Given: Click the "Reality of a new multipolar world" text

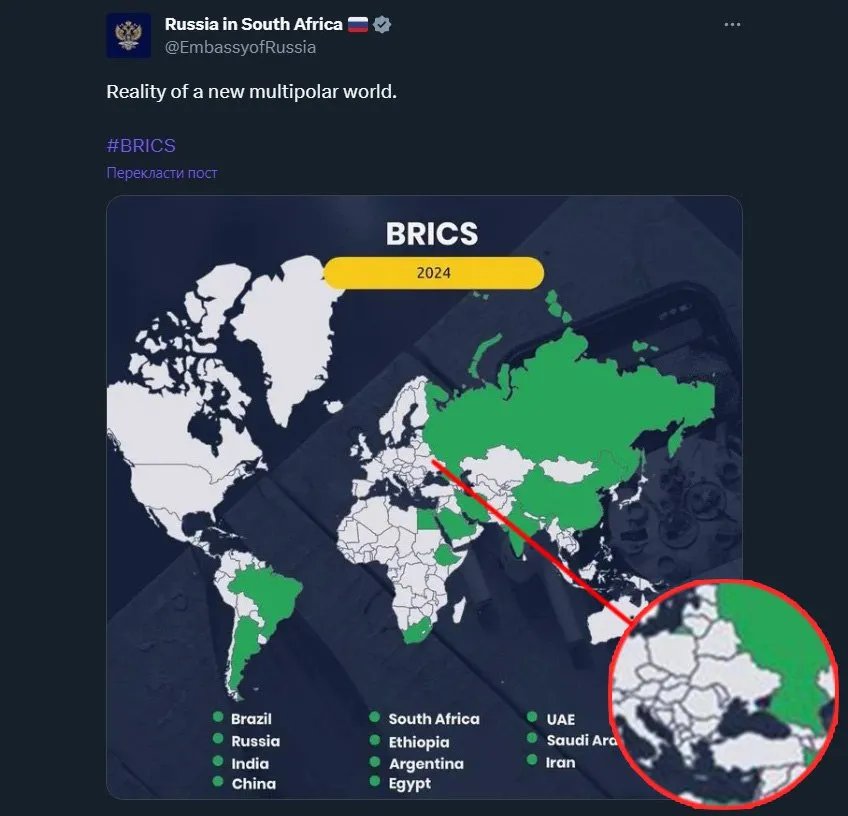Looking at the screenshot, I should click(x=252, y=91).
